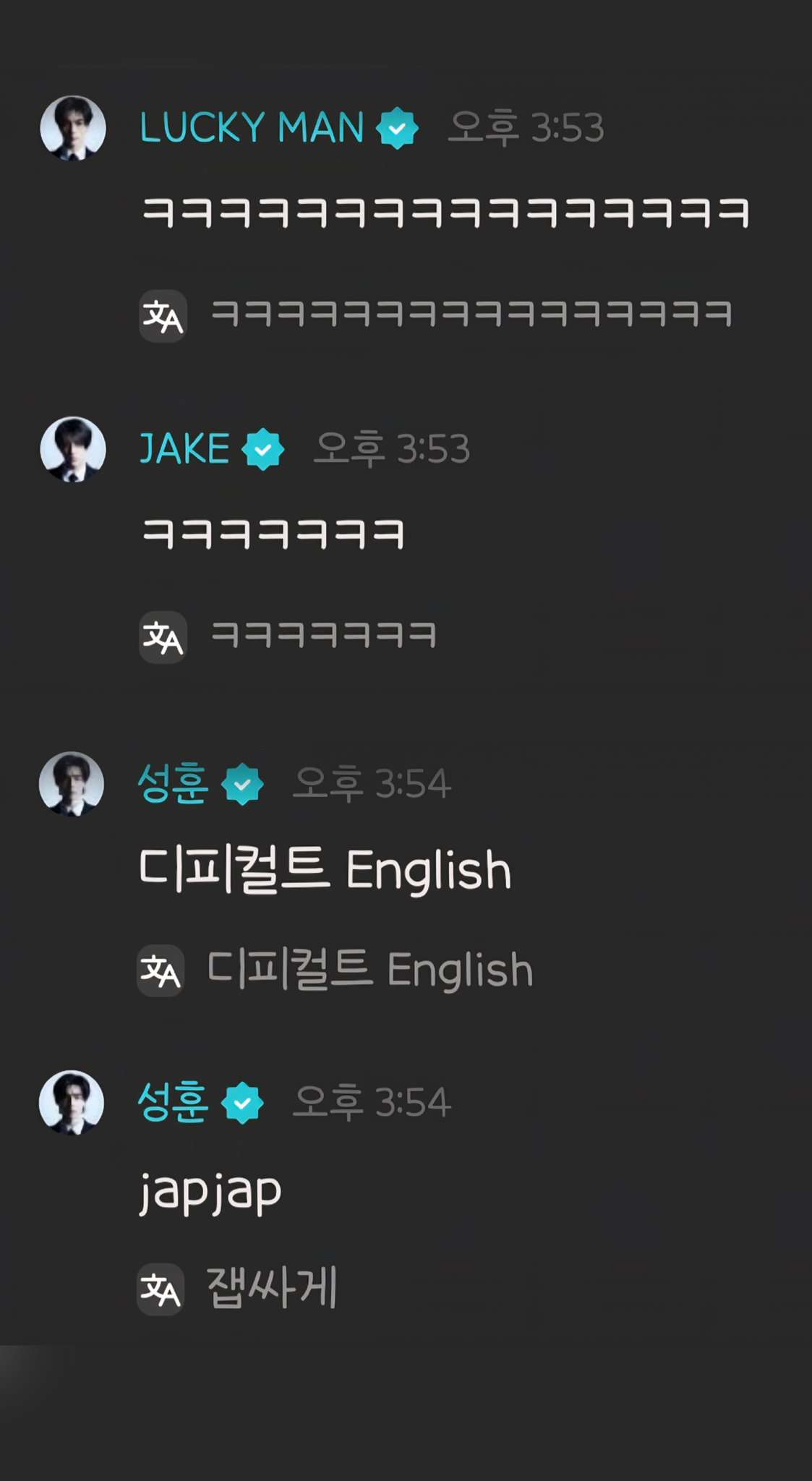The width and height of the screenshot is (812, 1481).
Task: Tap LUCKY MAN's profile avatar
Action: pyautogui.click(x=73, y=128)
